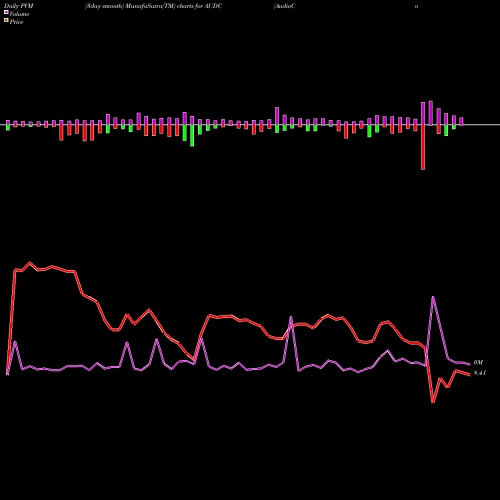Click the Price legend color swatch
Image resolution: width=500 pixels, height=500 pixels.
pos(6,21)
